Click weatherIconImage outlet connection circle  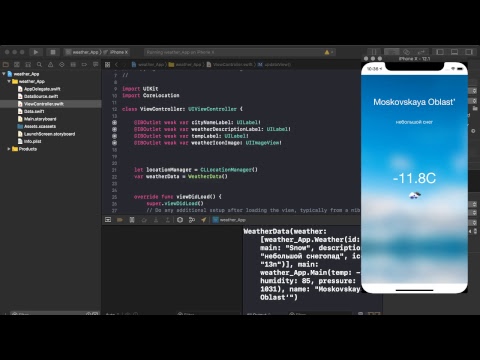(x=114, y=143)
